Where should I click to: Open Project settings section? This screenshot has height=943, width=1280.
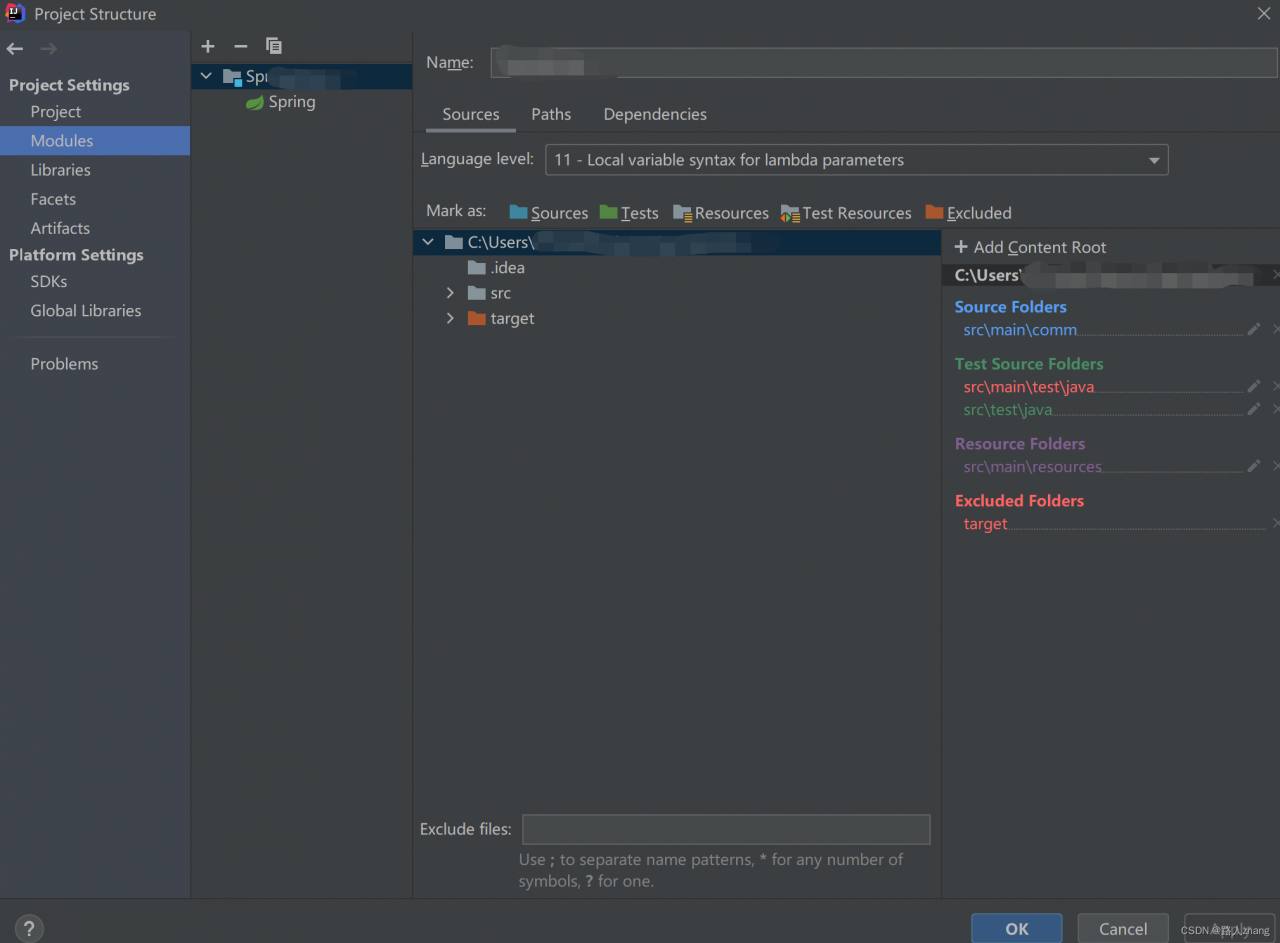(x=56, y=112)
